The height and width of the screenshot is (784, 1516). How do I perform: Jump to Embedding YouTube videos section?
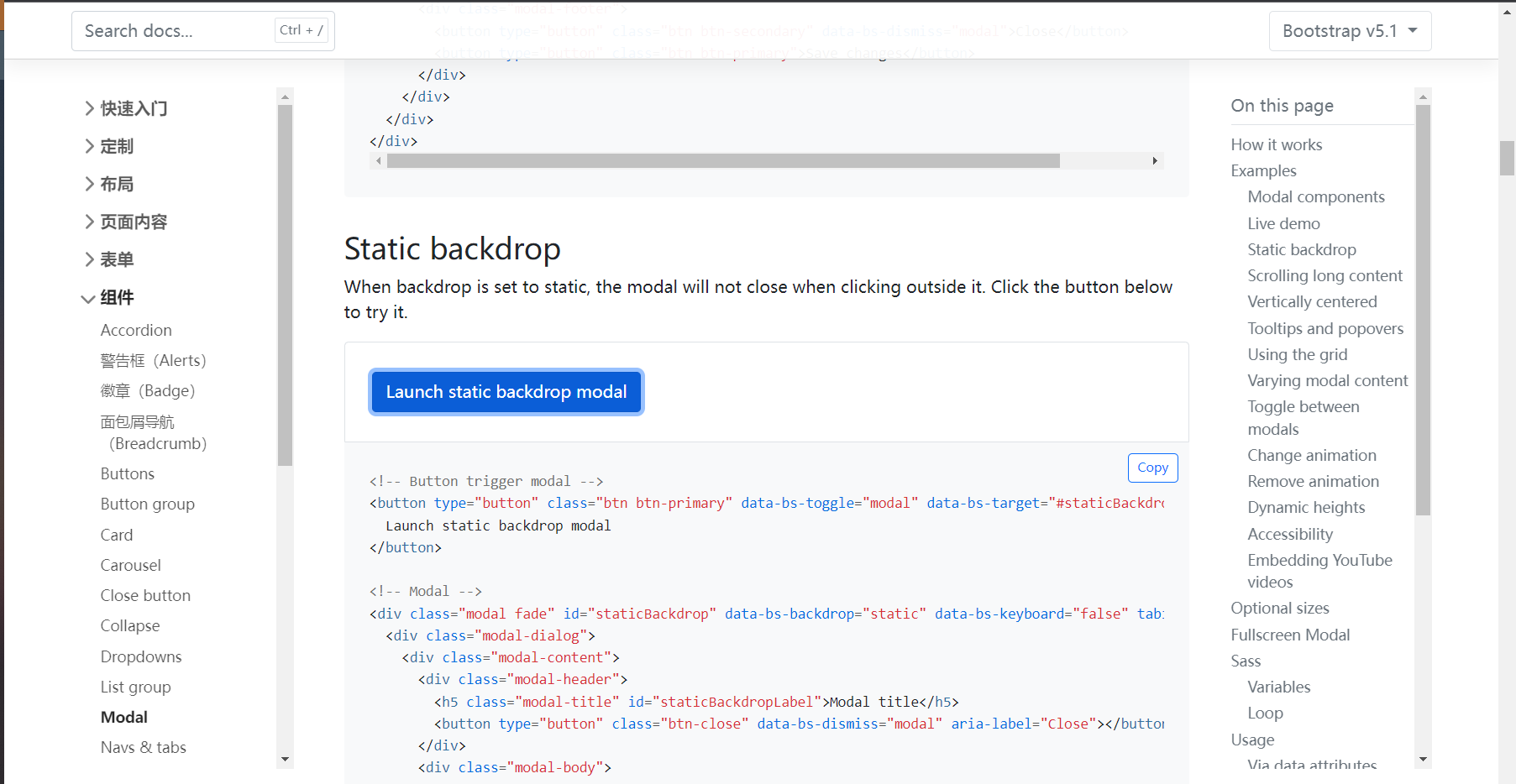pos(1320,571)
